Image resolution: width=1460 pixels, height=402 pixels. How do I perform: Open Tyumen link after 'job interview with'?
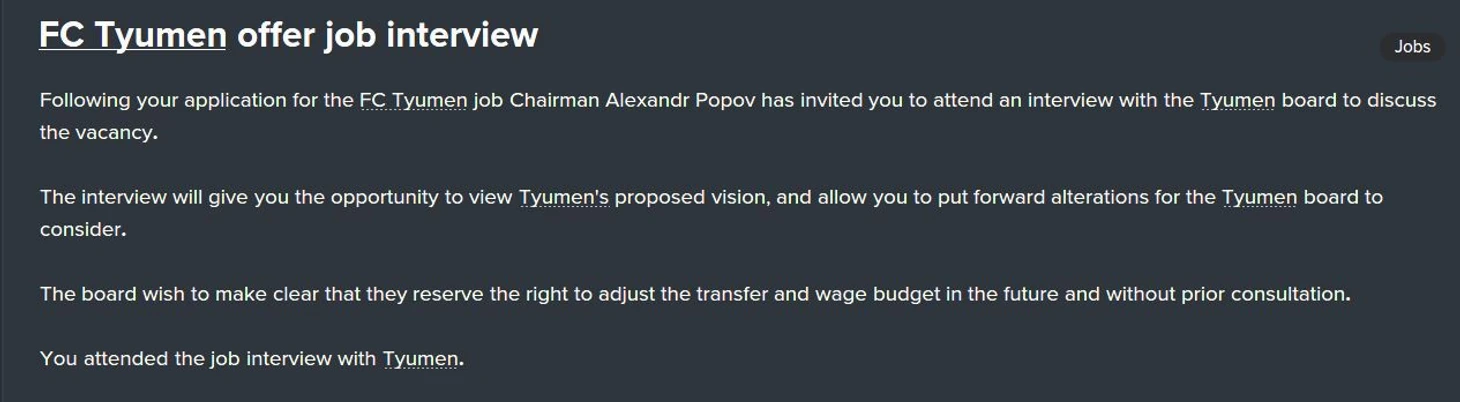coord(420,358)
